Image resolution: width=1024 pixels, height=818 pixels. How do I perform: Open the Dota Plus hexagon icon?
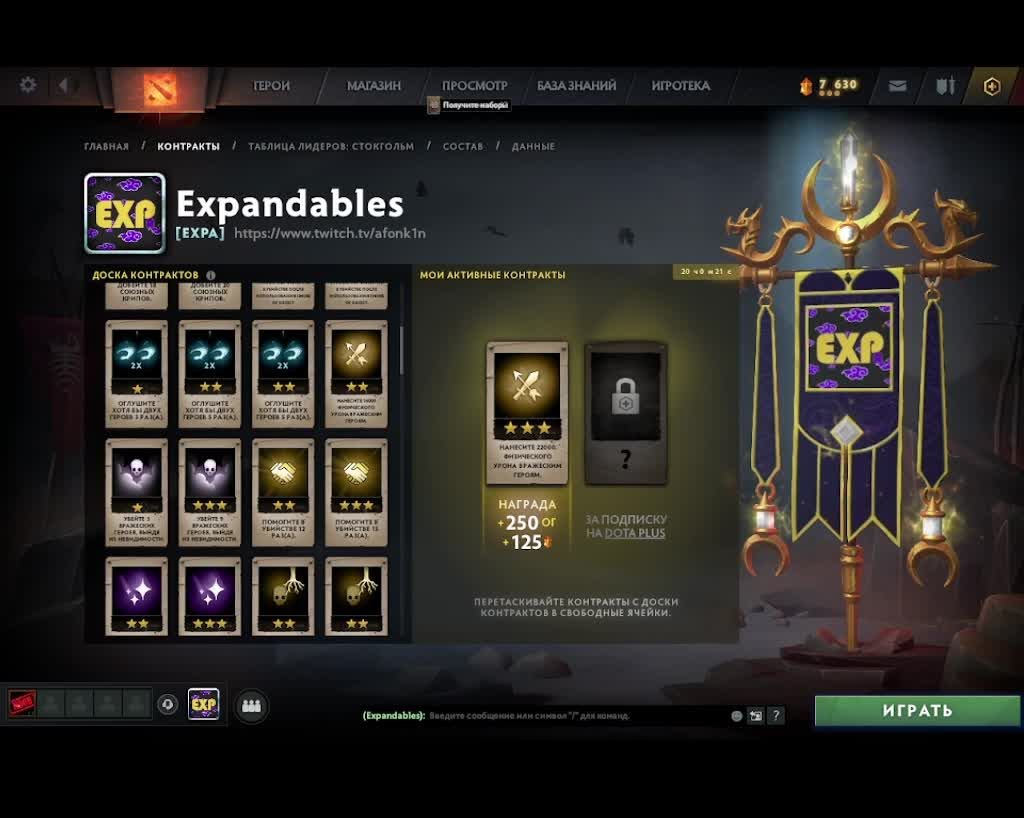point(991,86)
